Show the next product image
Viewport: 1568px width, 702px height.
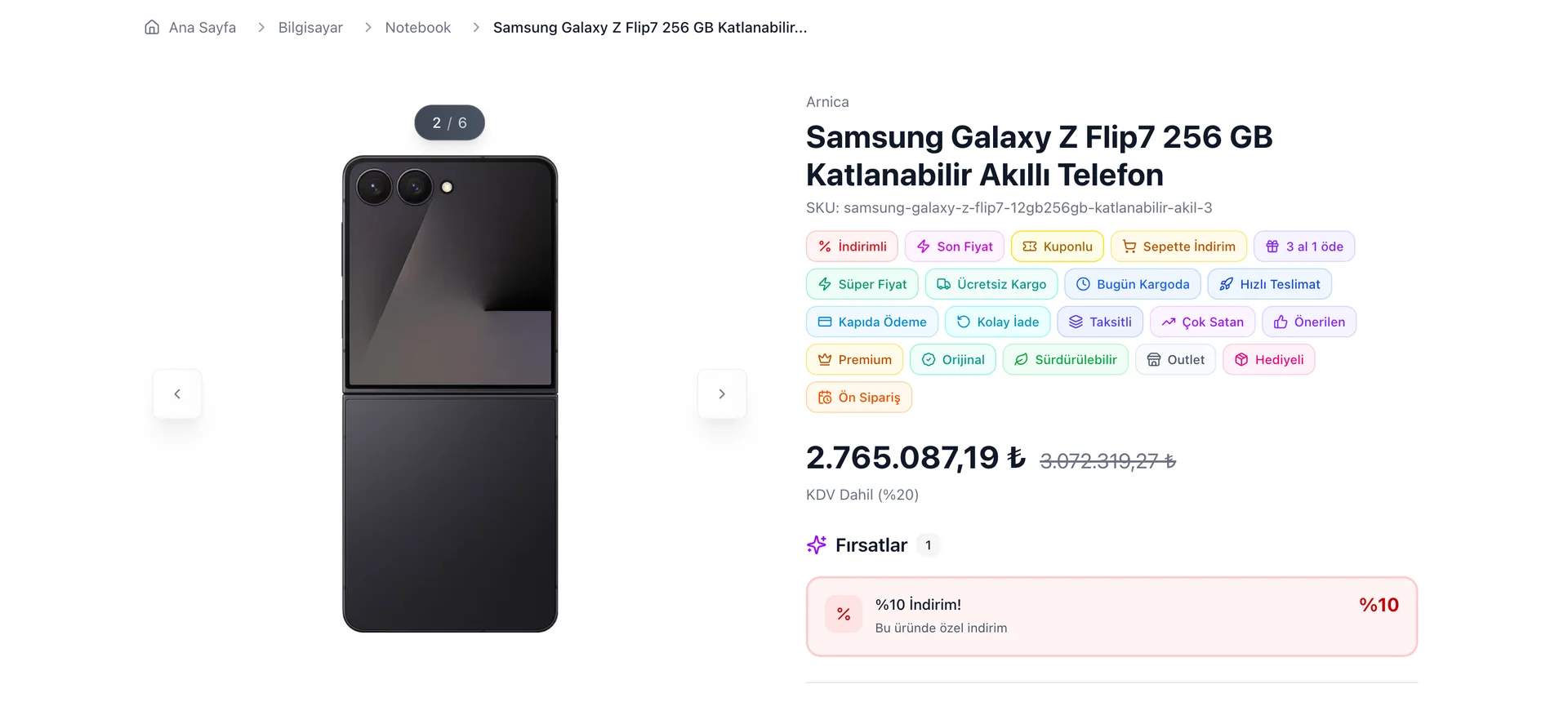(x=722, y=394)
